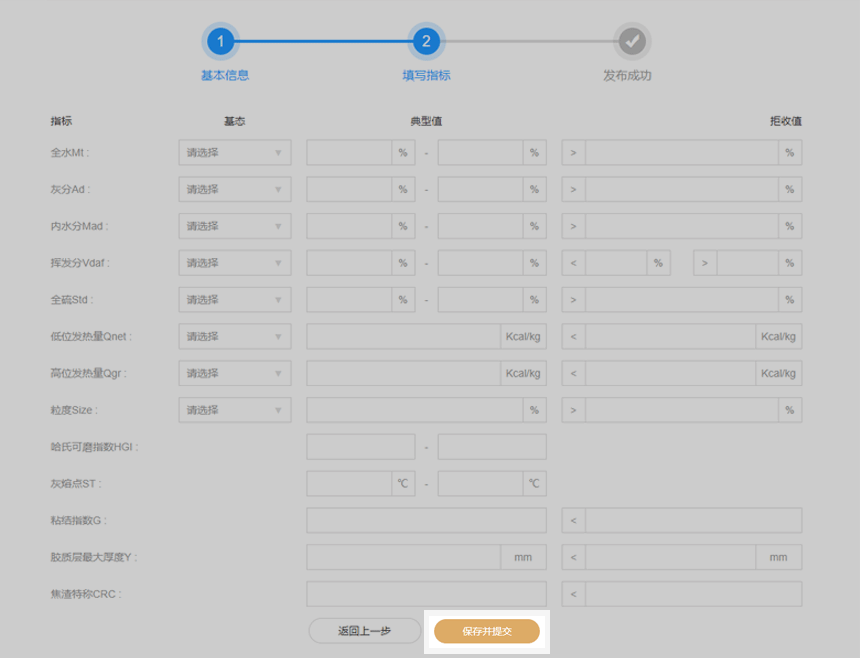Click the 高位发热量Qgr typical value field
860x658 pixels.
(x=403, y=374)
